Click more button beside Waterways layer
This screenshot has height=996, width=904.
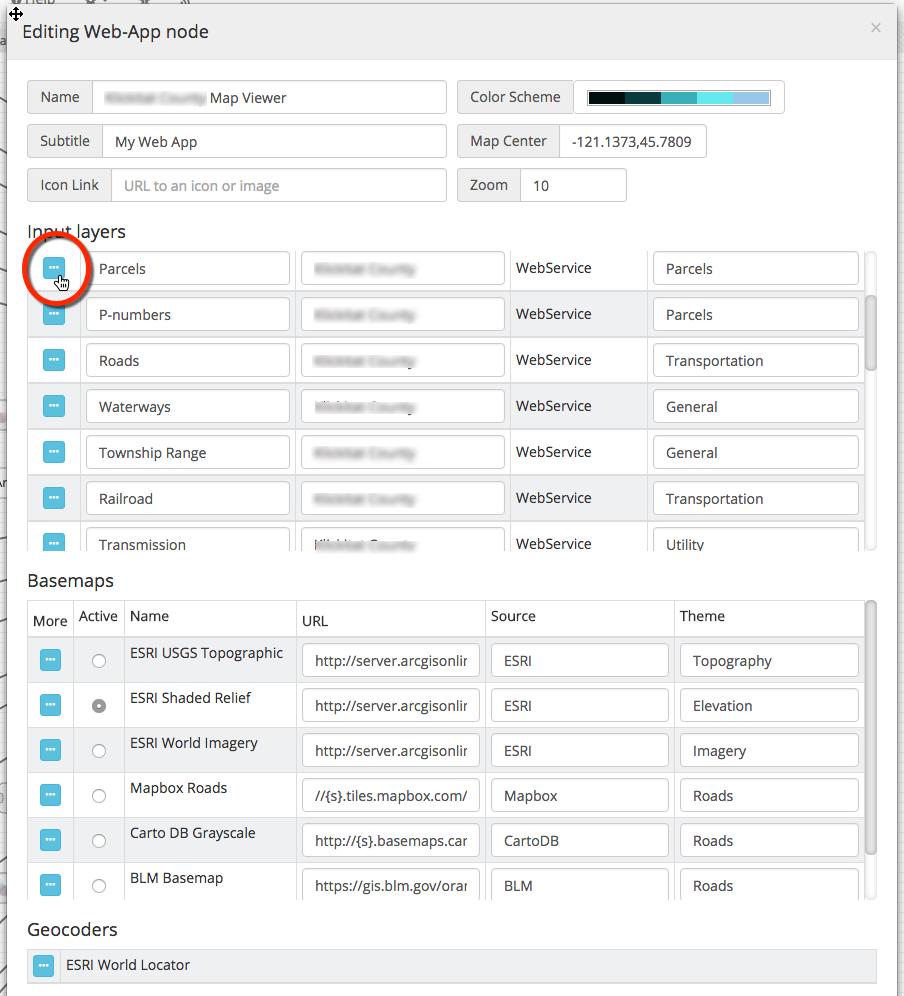[54, 406]
